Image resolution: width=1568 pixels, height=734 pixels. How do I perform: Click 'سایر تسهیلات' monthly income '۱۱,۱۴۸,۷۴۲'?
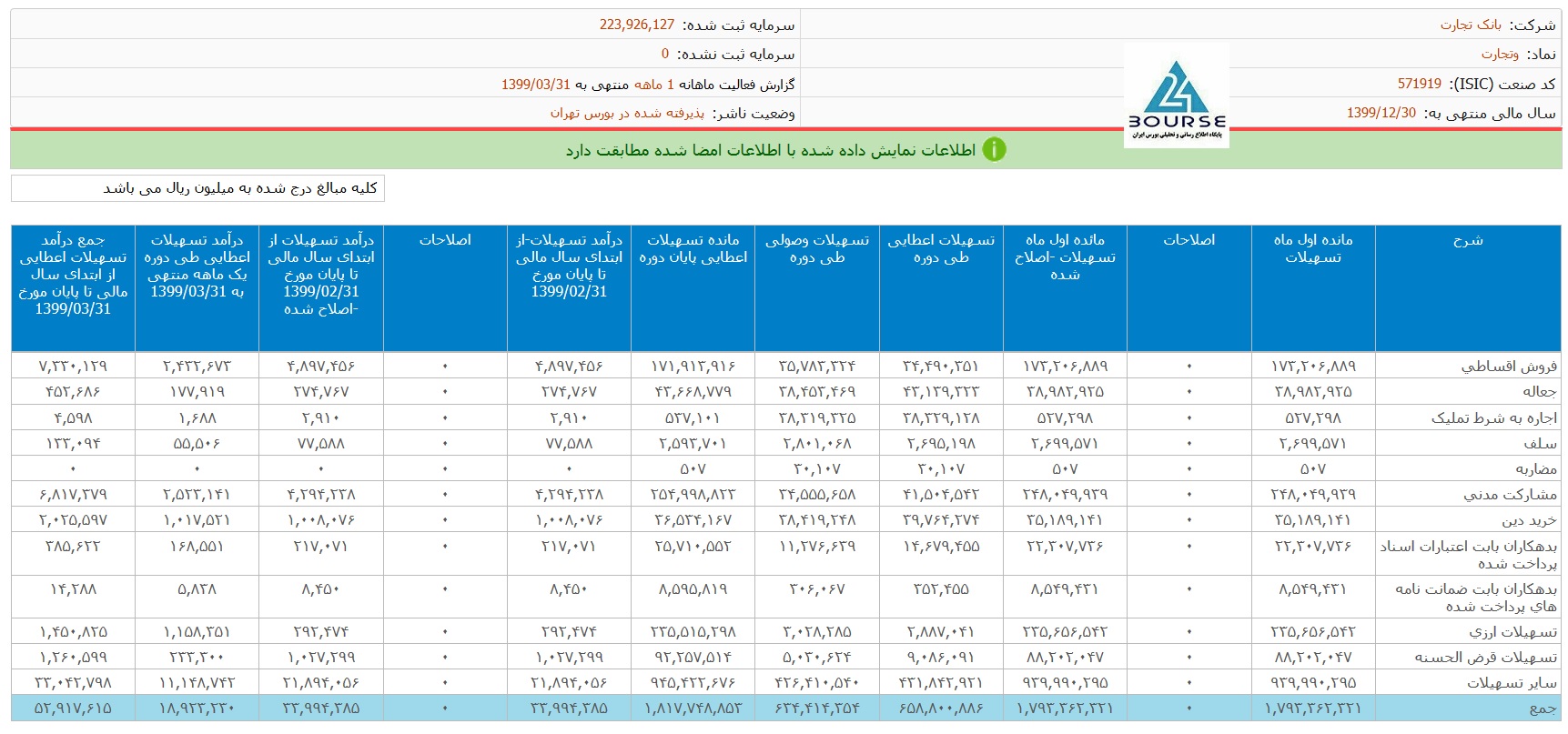[x=197, y=682]
